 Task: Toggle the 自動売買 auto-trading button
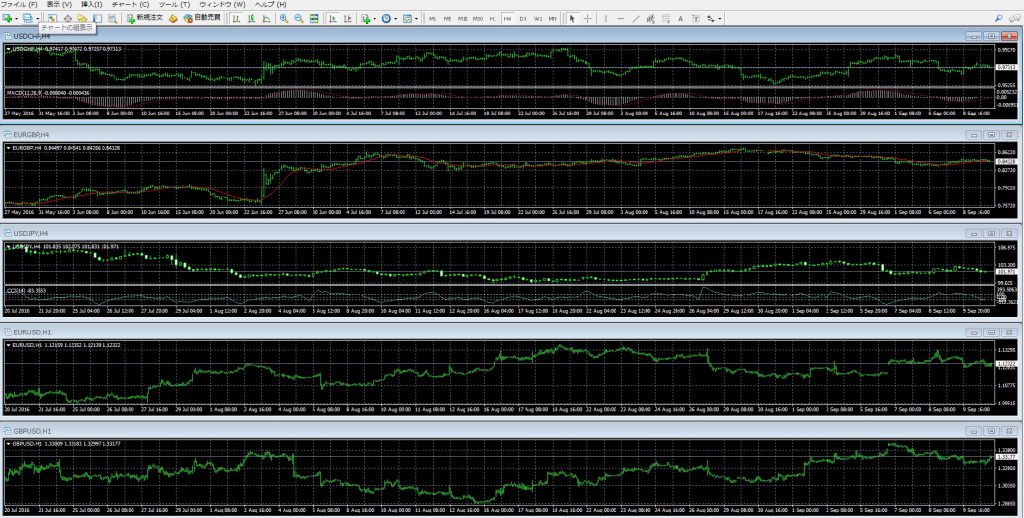pos(202,18)
